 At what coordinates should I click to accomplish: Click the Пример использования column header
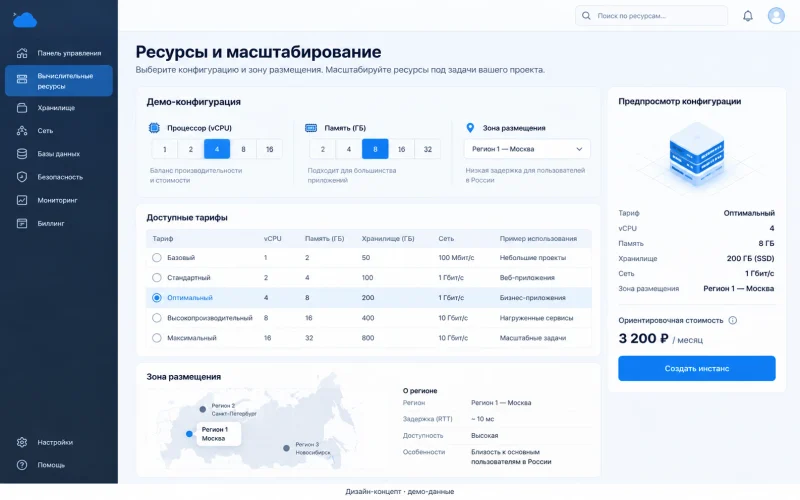[538, 238]
